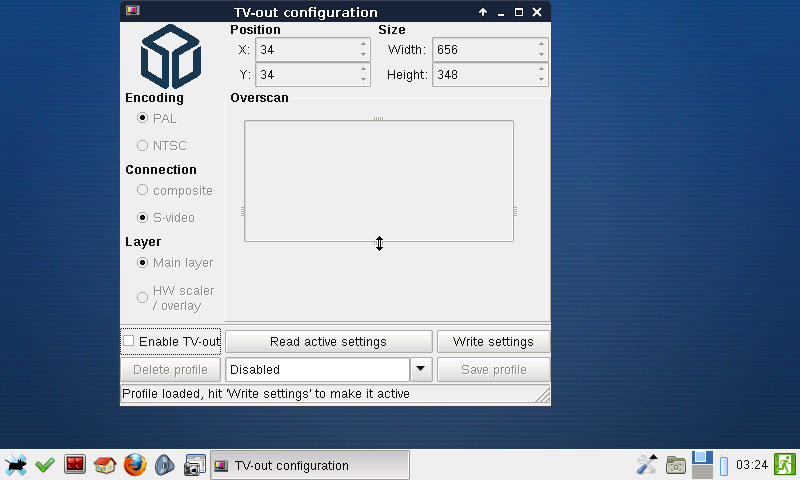Decrease the Y position spinner value
Viewport: 800px width, 480px height.
tap(363, 80)
